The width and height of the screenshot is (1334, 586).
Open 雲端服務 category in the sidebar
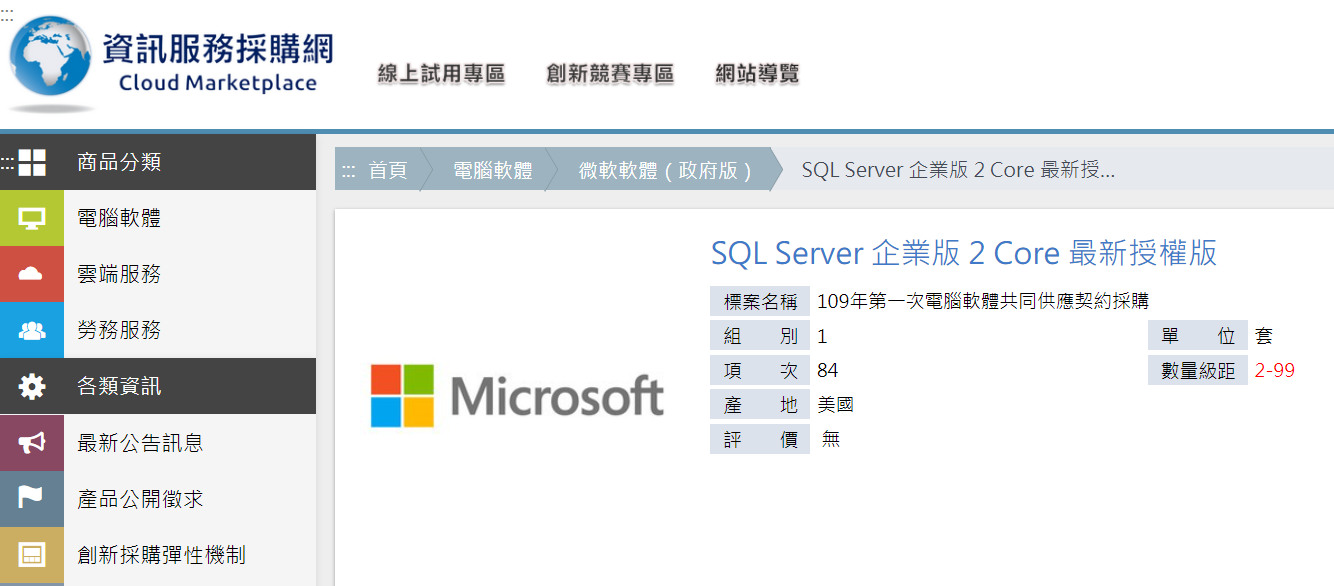(119, 275)
